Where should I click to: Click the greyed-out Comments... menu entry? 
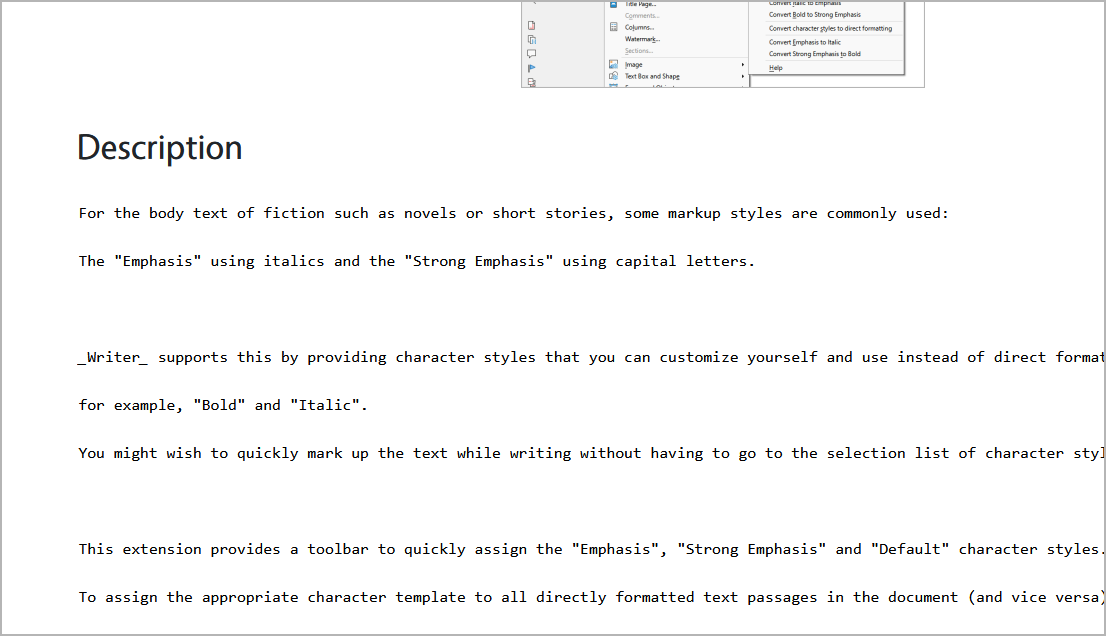tap(641, 16)
